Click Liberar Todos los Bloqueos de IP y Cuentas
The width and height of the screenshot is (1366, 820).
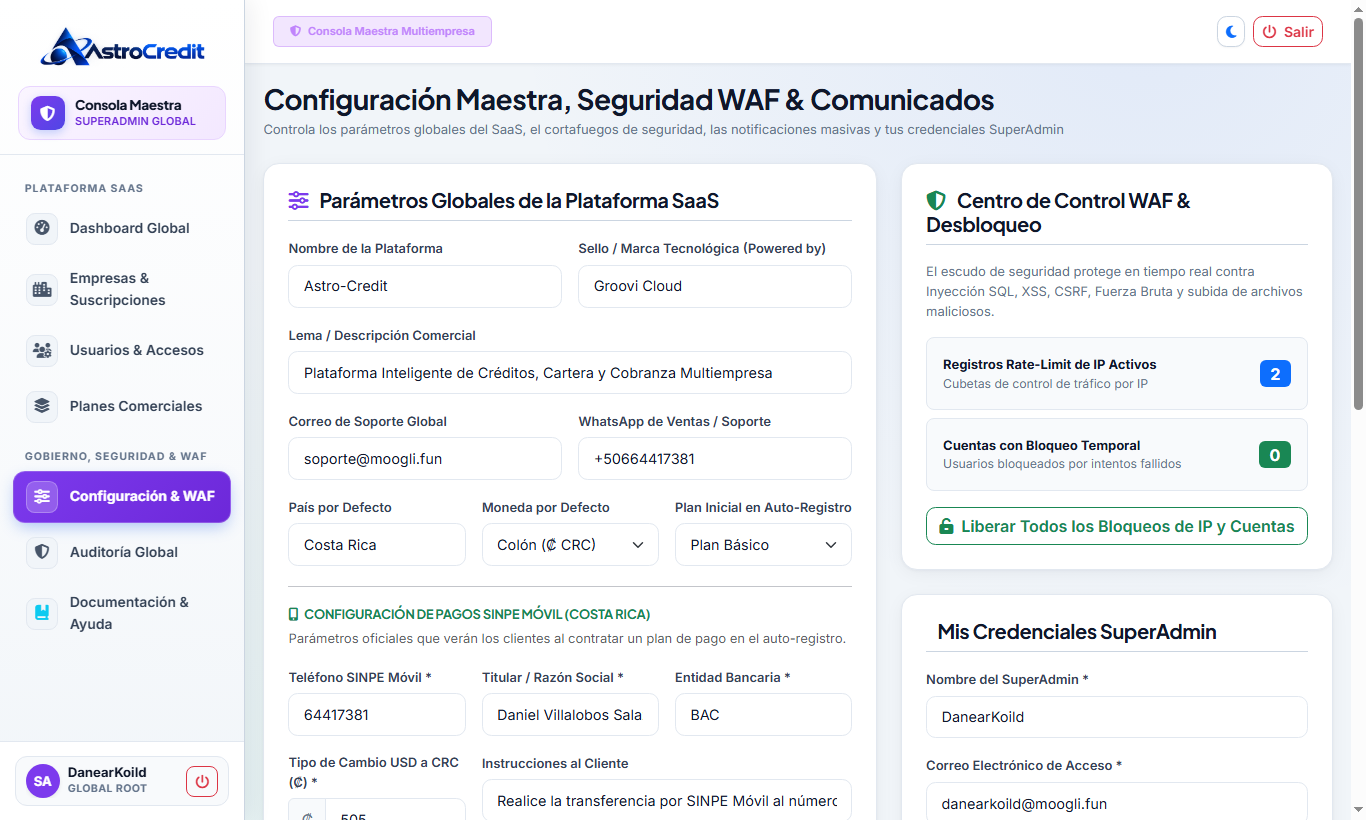(1117, 526)
